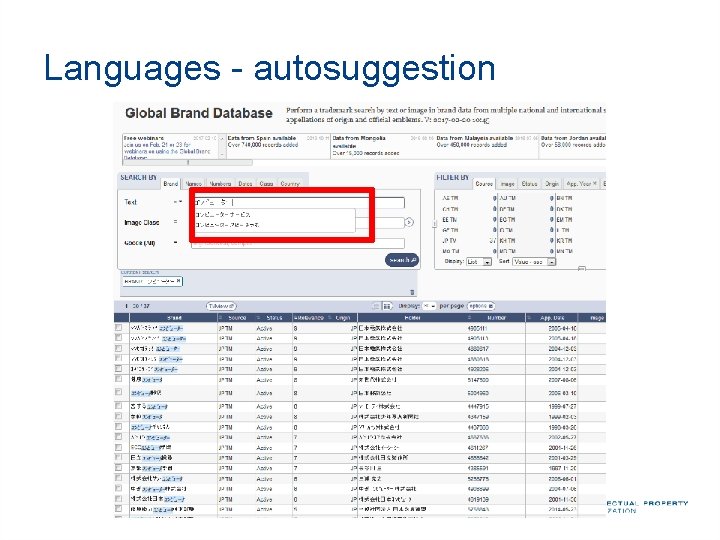The height and width of the screenshot is (540, 720).
Task: Select the Image filter tab
Action: tap(507, 184)
